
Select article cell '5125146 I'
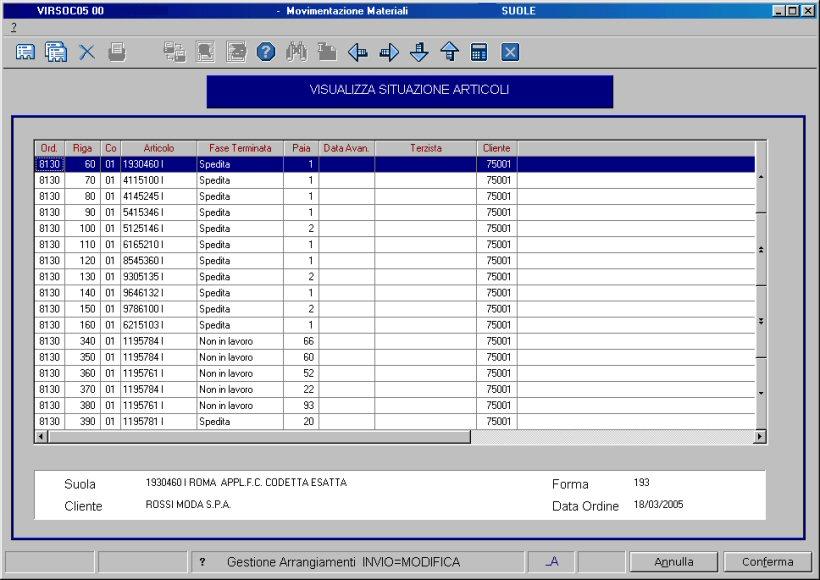click(158, 229)
